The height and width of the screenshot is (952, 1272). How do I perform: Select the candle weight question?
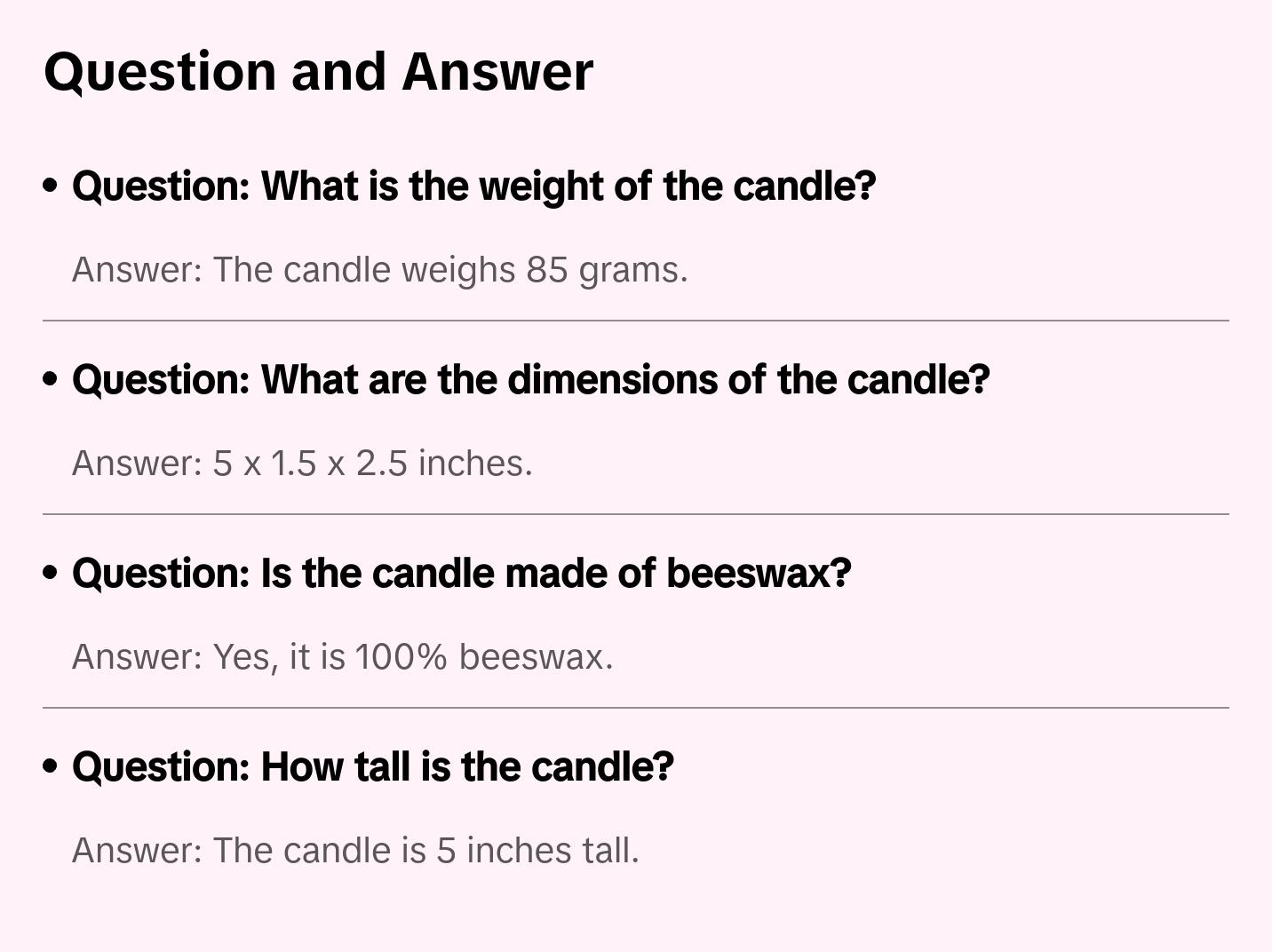click(x=473, y=186)
